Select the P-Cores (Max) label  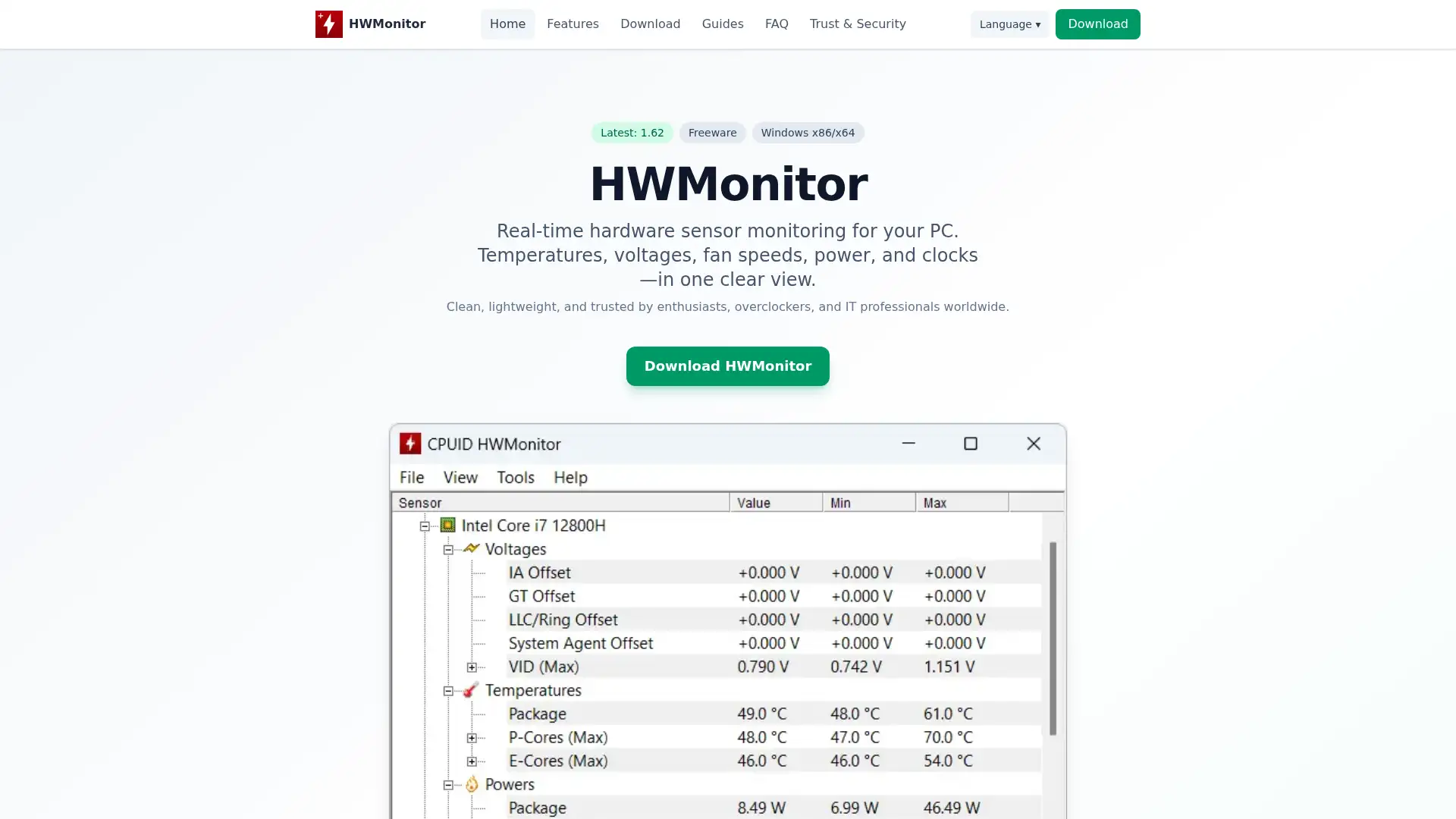(x=558, y=737)
